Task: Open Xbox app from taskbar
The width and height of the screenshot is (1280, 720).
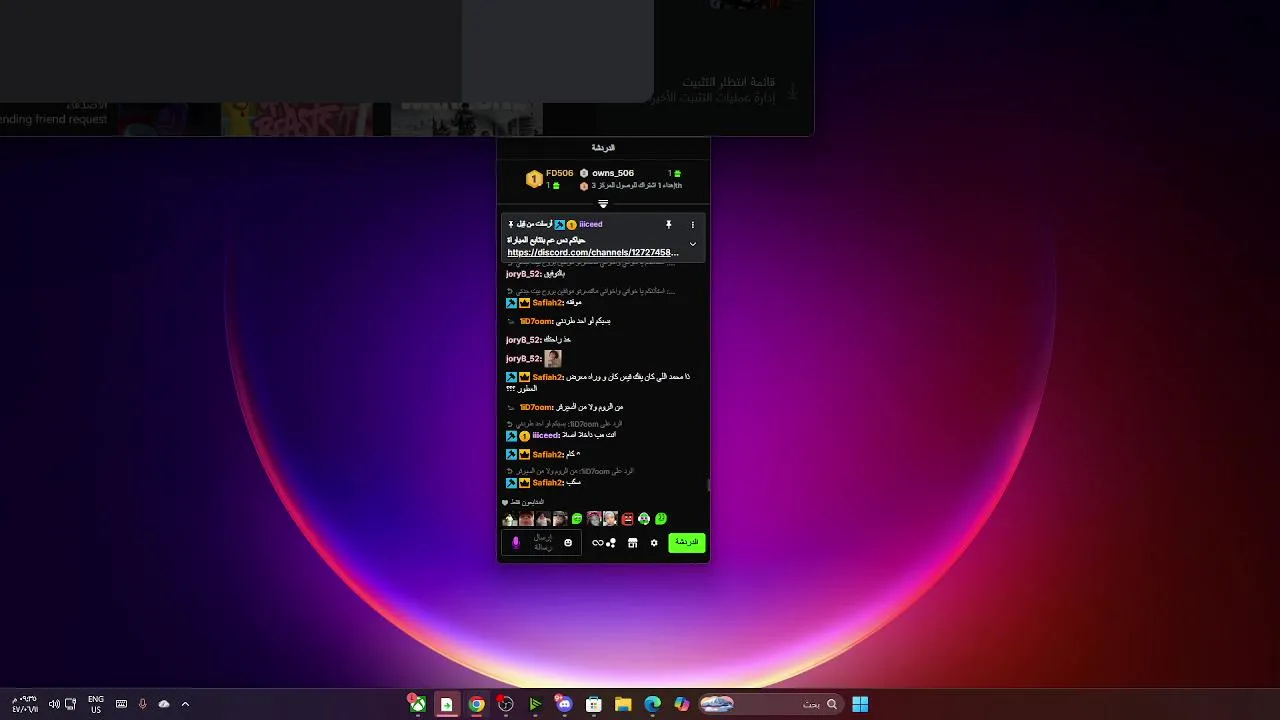Action: [417, 704]
